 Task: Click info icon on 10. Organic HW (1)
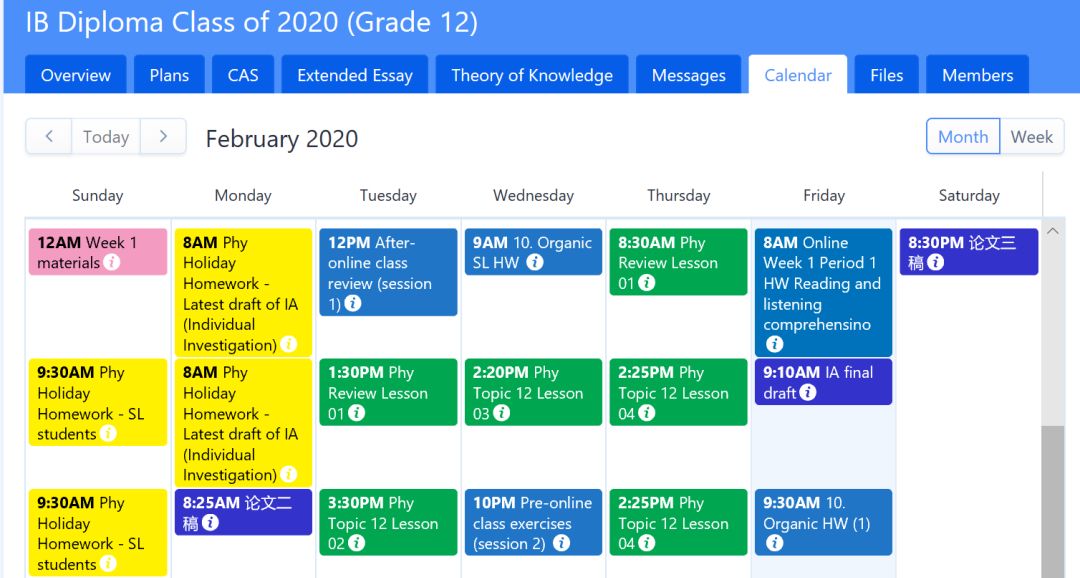click(774, 544)
